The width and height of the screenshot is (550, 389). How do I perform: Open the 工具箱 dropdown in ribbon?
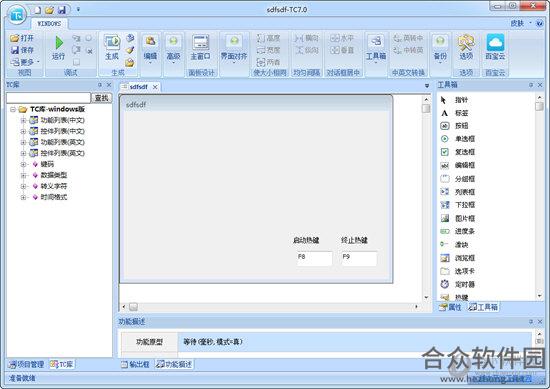tap(376, 49)
